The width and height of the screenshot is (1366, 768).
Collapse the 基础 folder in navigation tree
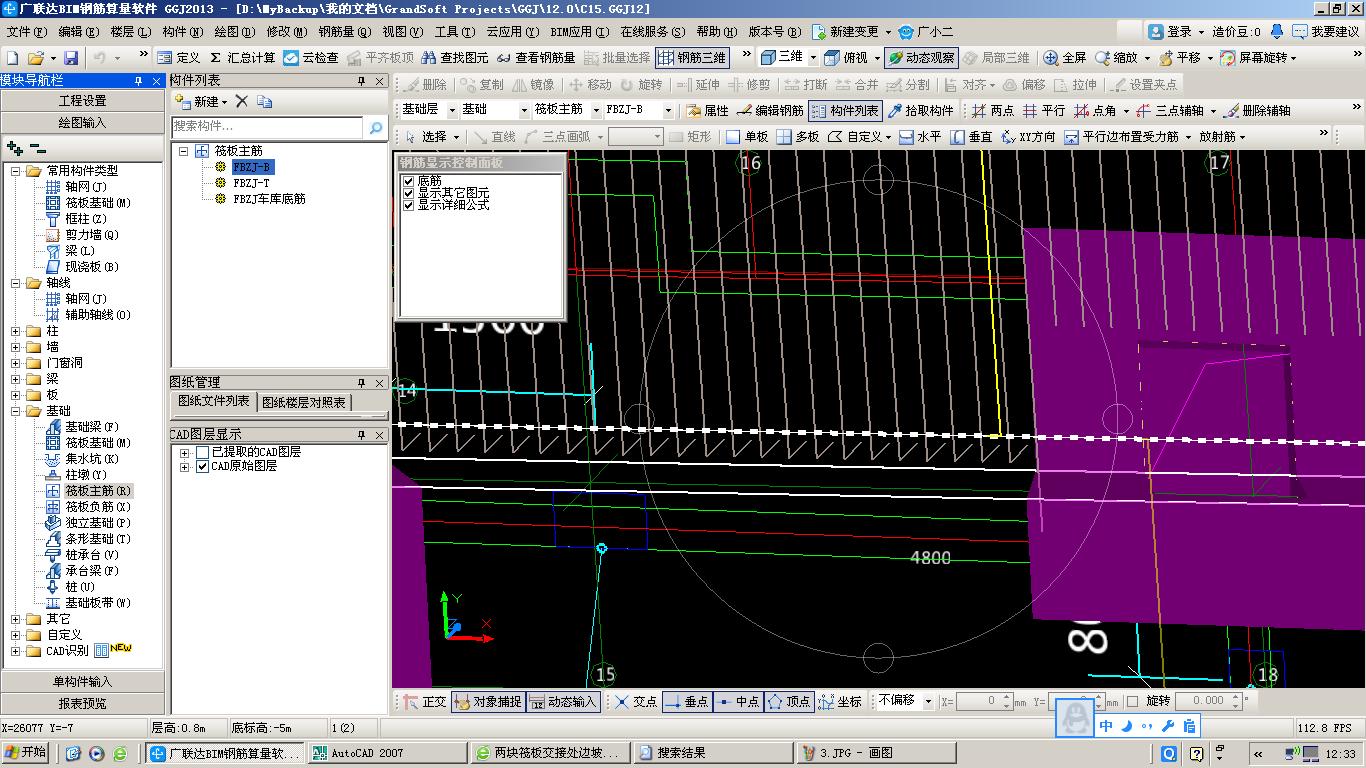16,411
